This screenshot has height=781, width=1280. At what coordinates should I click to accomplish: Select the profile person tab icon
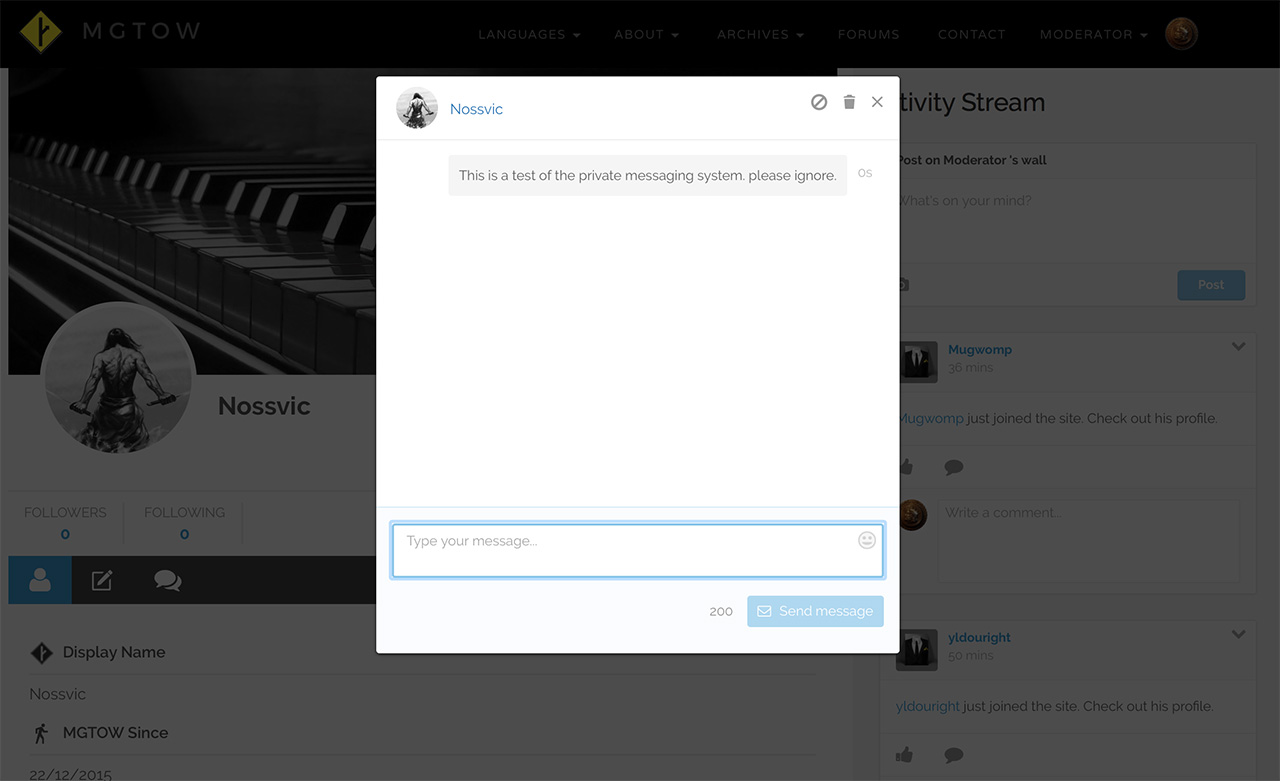(x=40, y=580)
